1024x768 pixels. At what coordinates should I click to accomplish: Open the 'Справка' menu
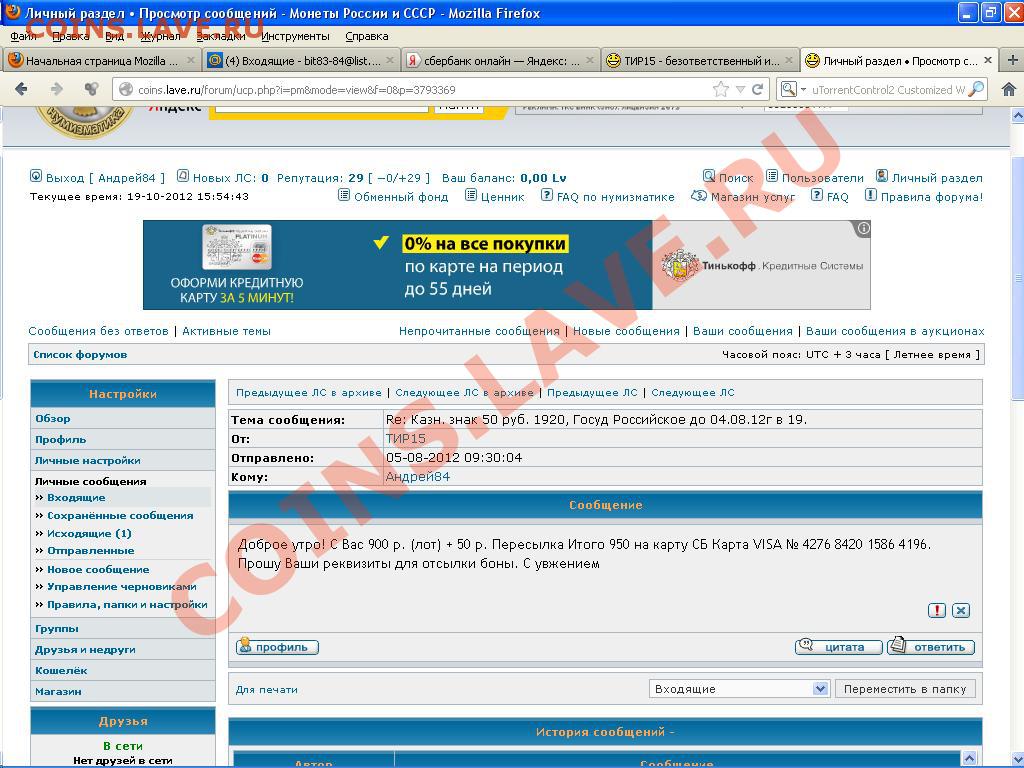(x=366, y=37)
